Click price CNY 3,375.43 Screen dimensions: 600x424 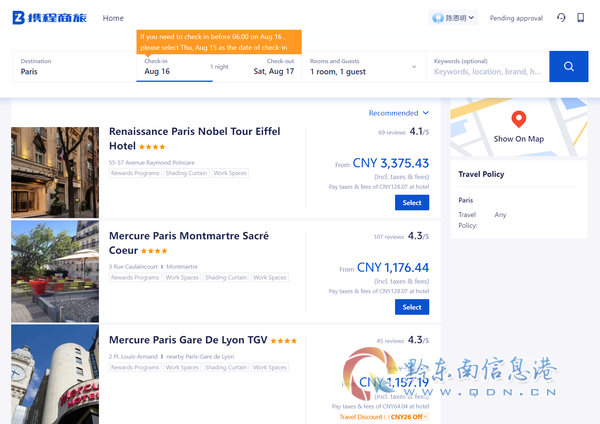(x=390, y=163)
